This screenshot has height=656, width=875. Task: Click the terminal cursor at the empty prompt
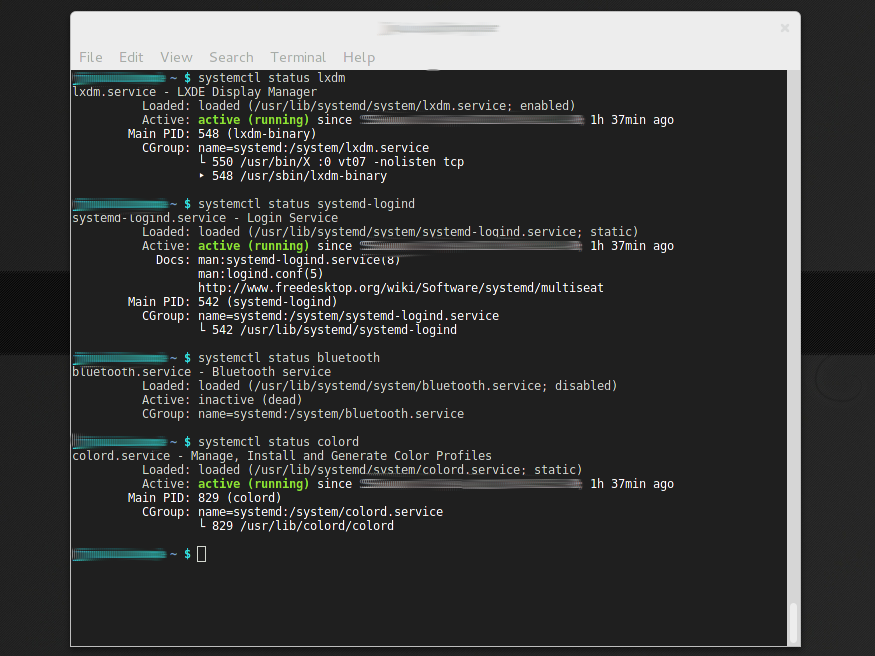click(201, 554)
